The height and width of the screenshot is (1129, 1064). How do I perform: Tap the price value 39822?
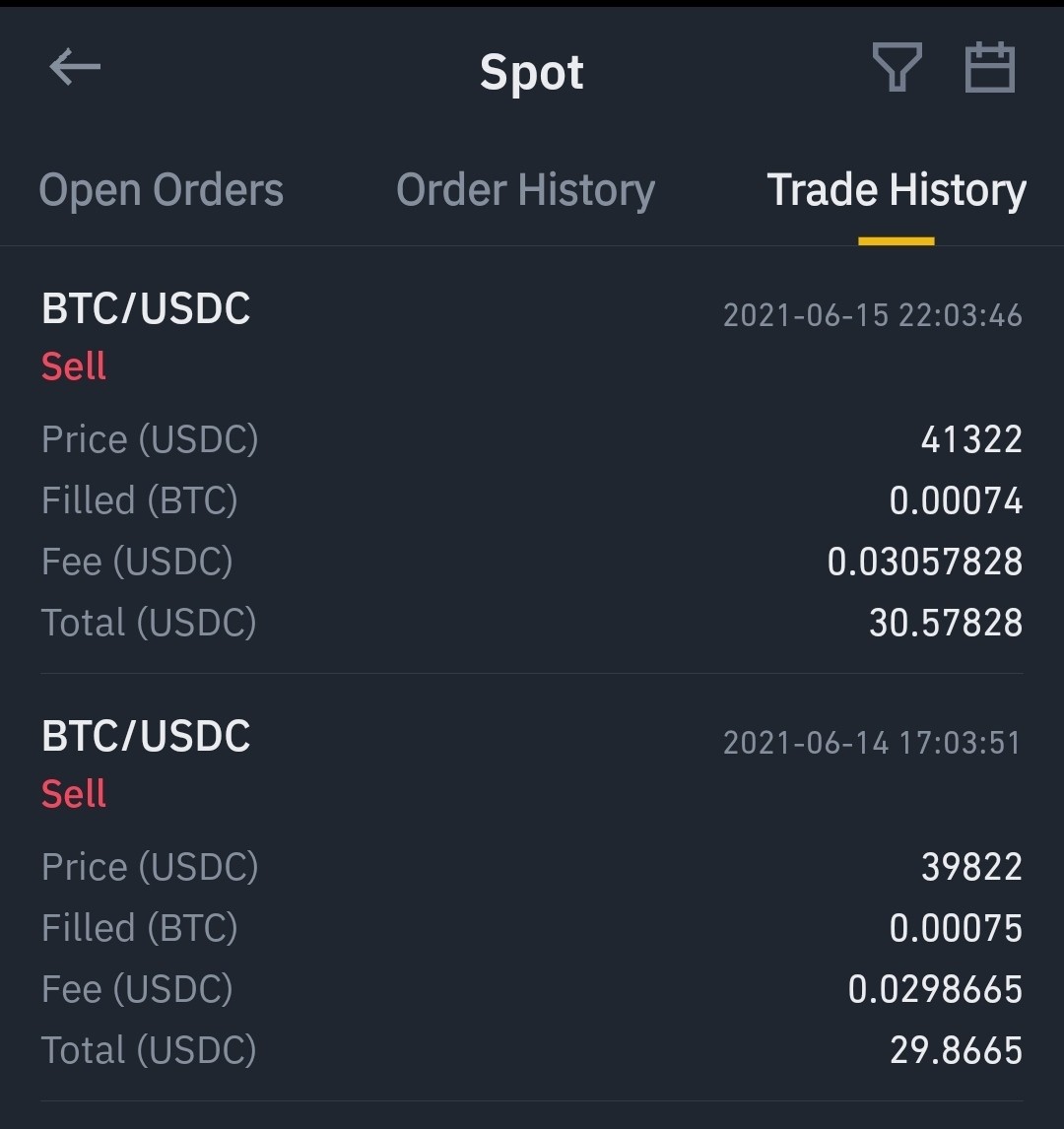click(x=971, y=867)
